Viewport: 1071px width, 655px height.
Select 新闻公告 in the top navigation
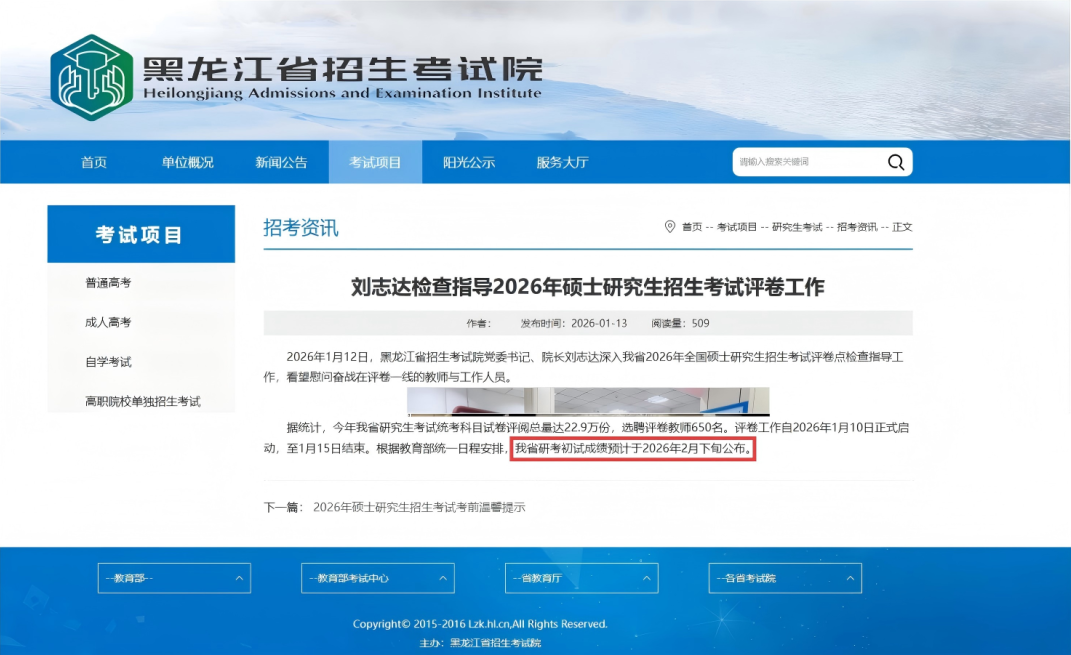(x=281, y=162)
